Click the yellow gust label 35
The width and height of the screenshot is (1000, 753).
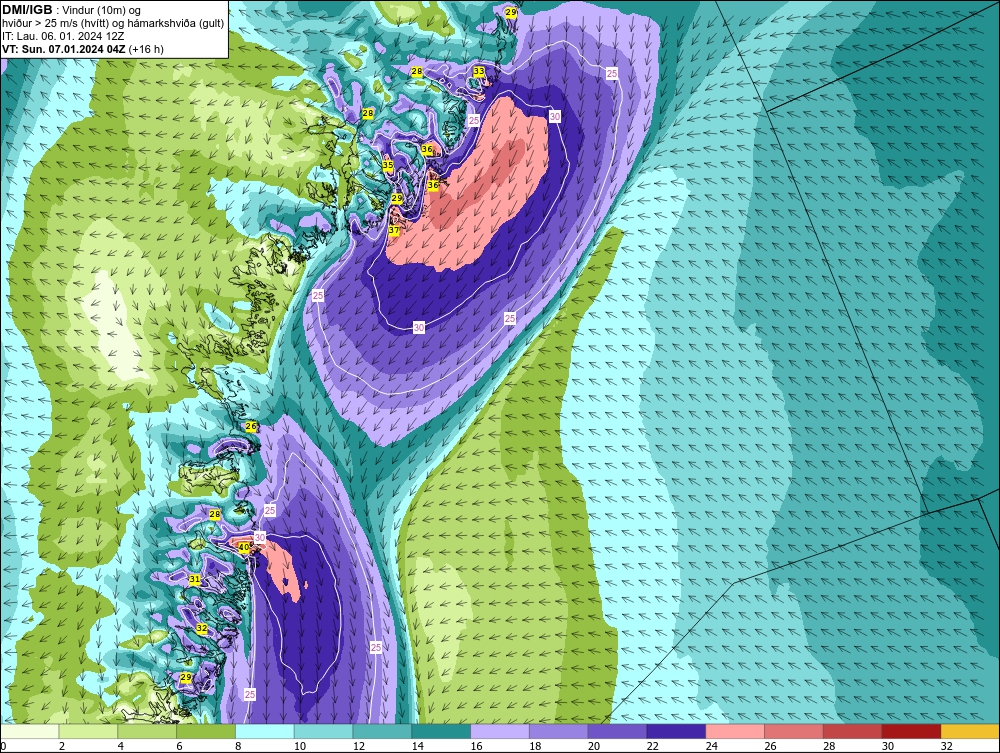click(388, 165)
